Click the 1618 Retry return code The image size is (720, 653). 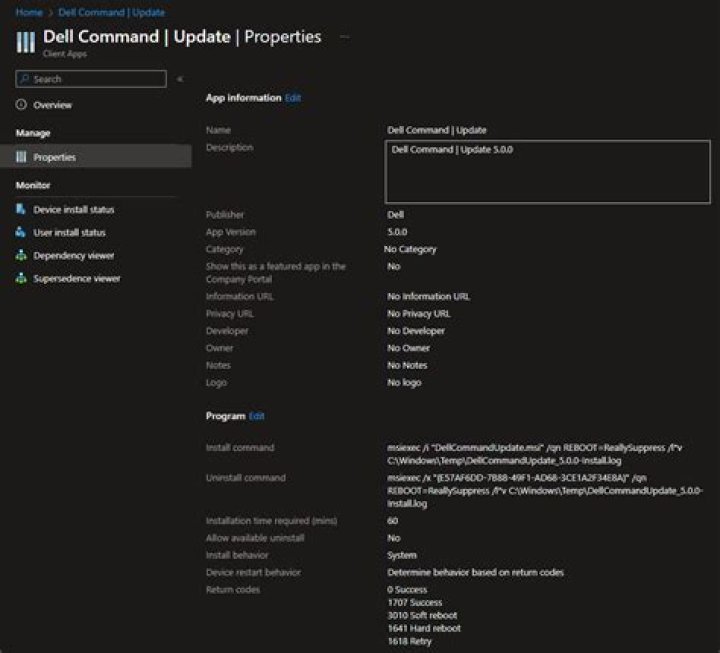pyautogui.click(x=410, y=642)
